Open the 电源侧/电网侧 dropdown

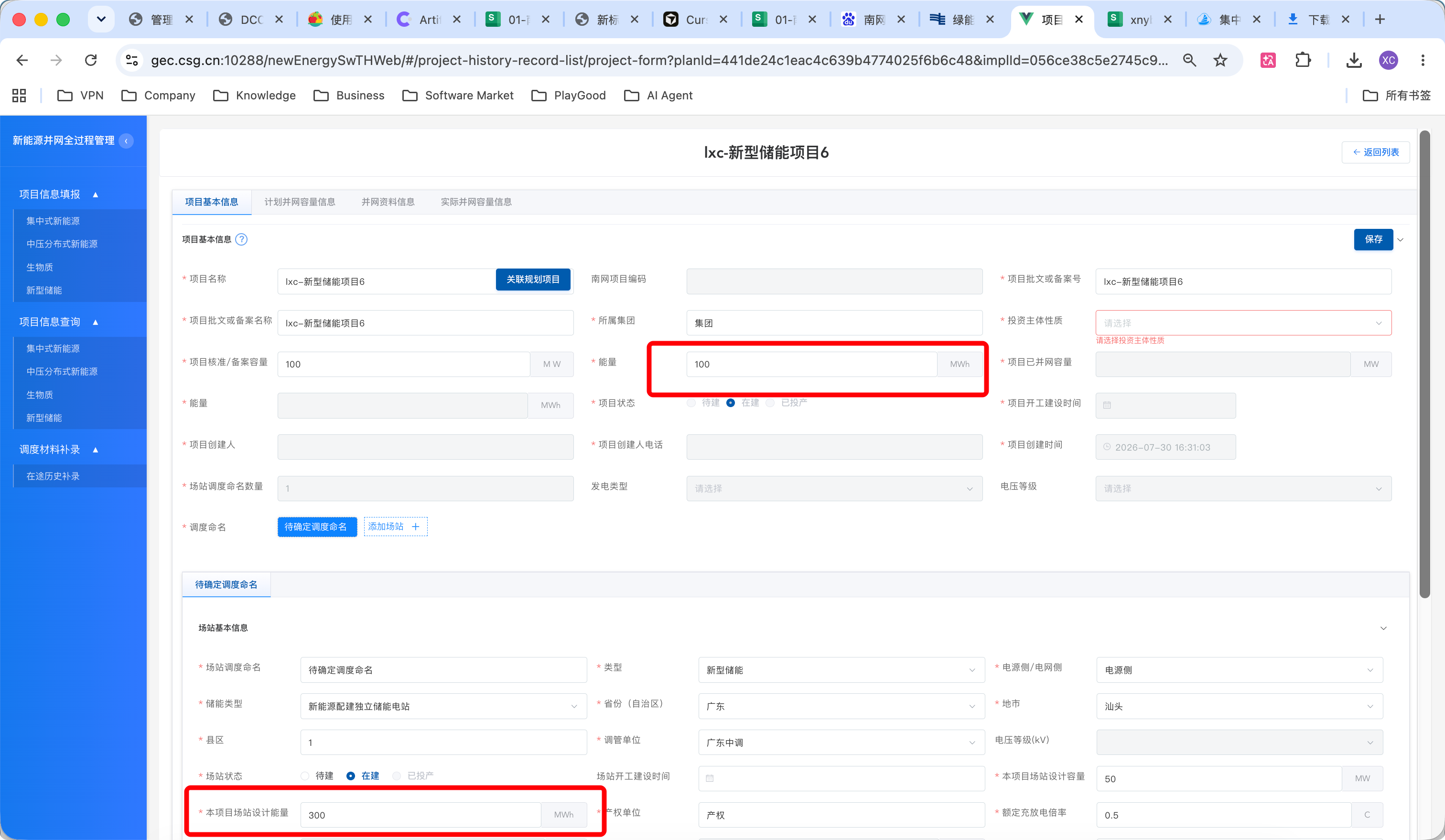(x=1240, y=670)
